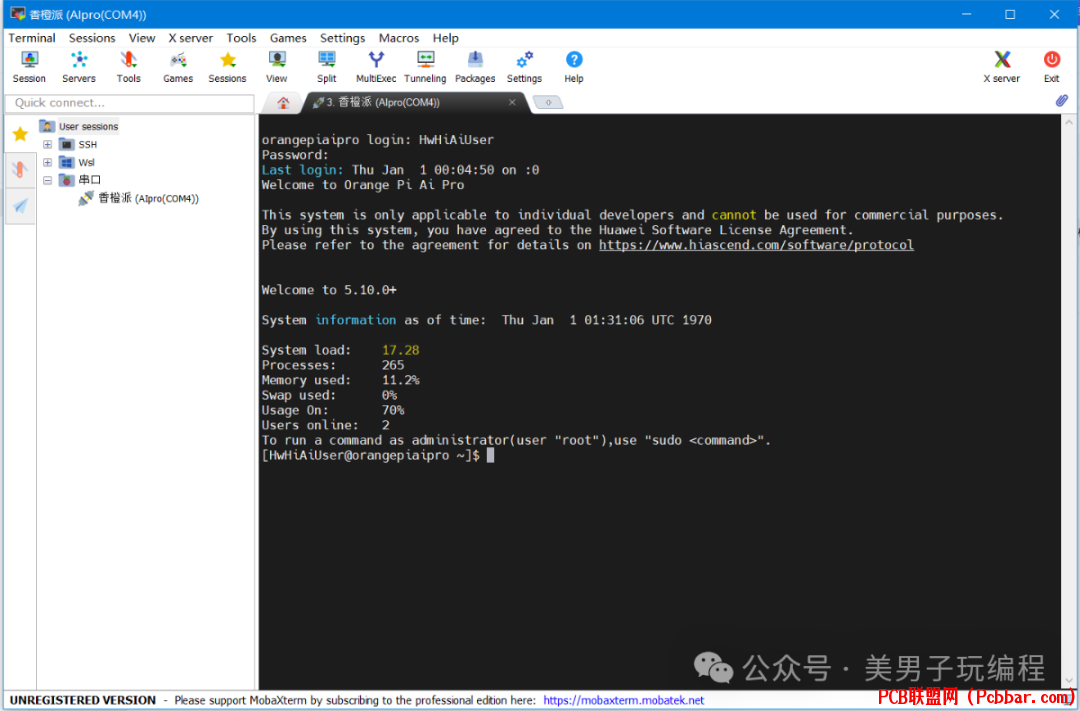1080x711 pixels.
Task: Minimize the MobaXterm window
Action: tap(966, 14)
